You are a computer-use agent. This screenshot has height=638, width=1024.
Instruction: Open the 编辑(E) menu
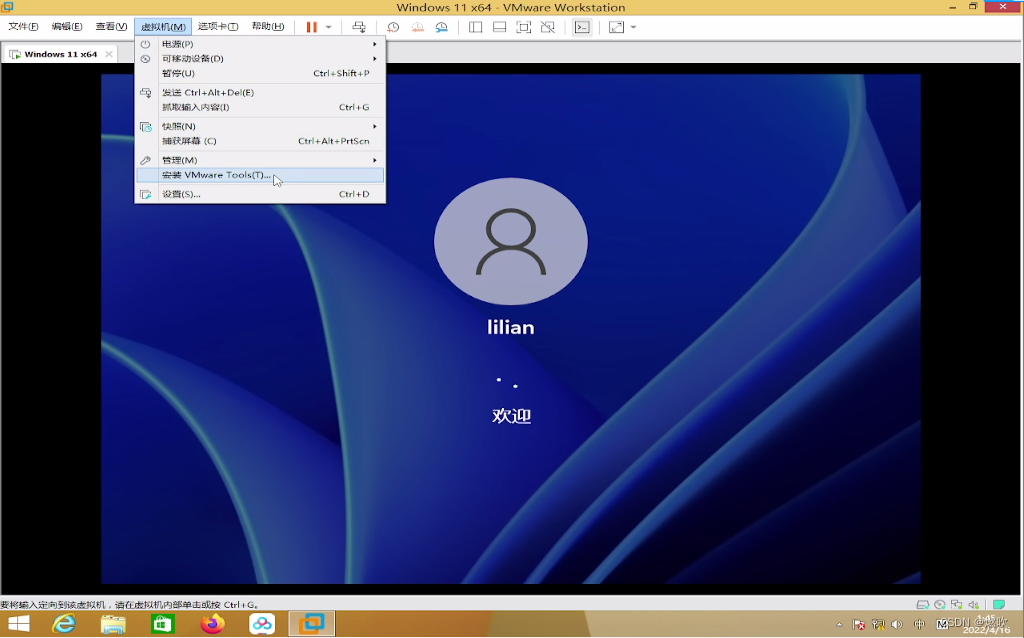(x=67, y=26)
